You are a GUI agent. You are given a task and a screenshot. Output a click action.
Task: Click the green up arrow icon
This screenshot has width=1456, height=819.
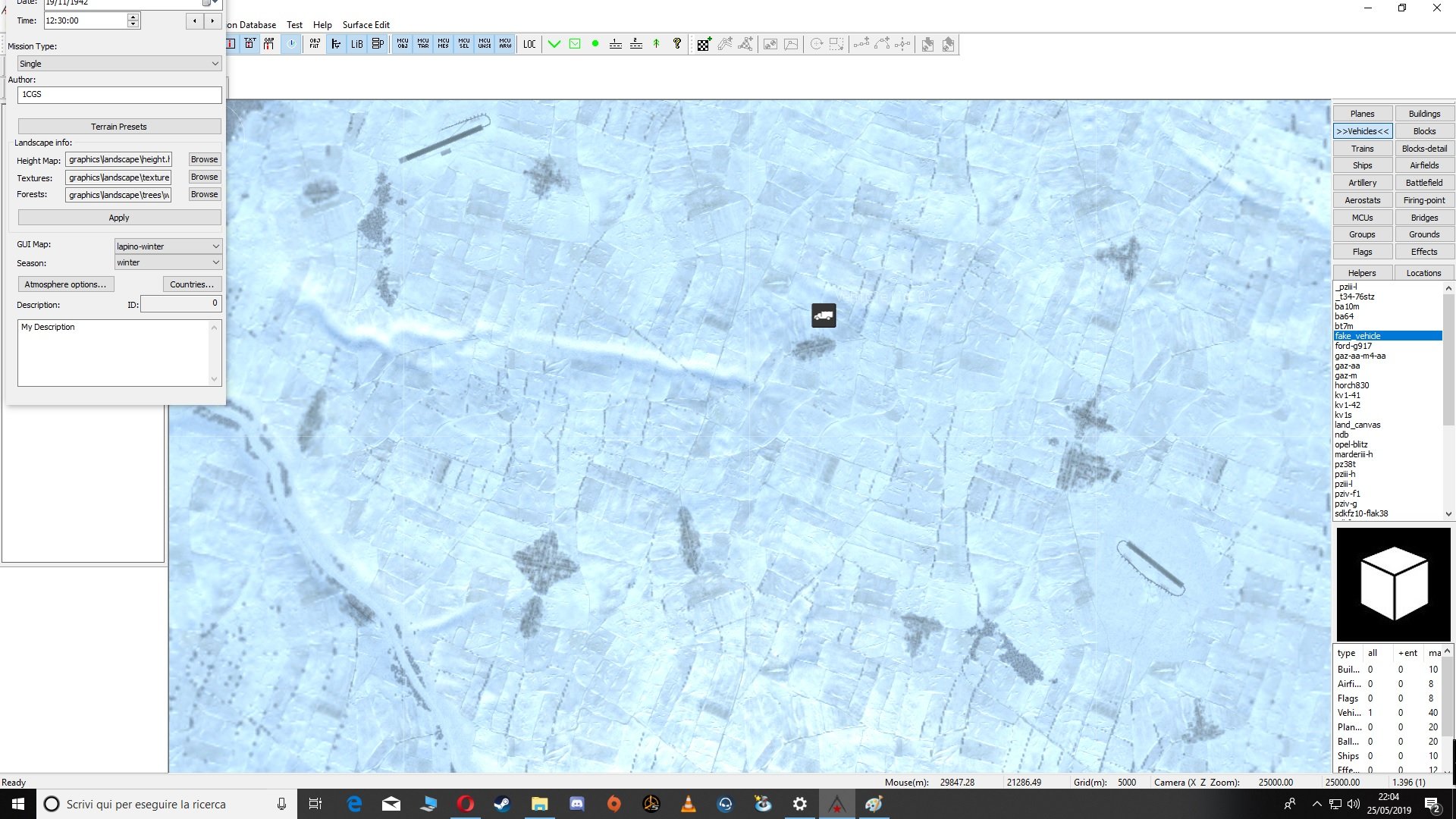click(x=657, y=44)
